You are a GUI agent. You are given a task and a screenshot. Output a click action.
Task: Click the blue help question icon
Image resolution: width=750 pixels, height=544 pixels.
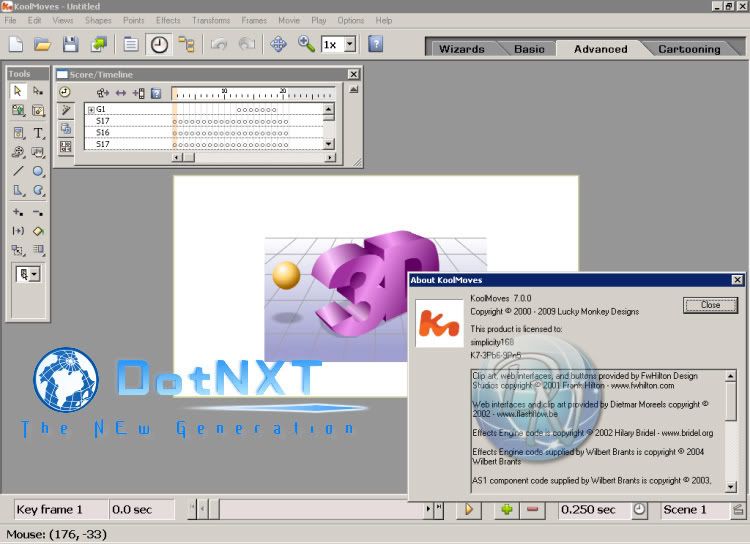tap(375, 44)
